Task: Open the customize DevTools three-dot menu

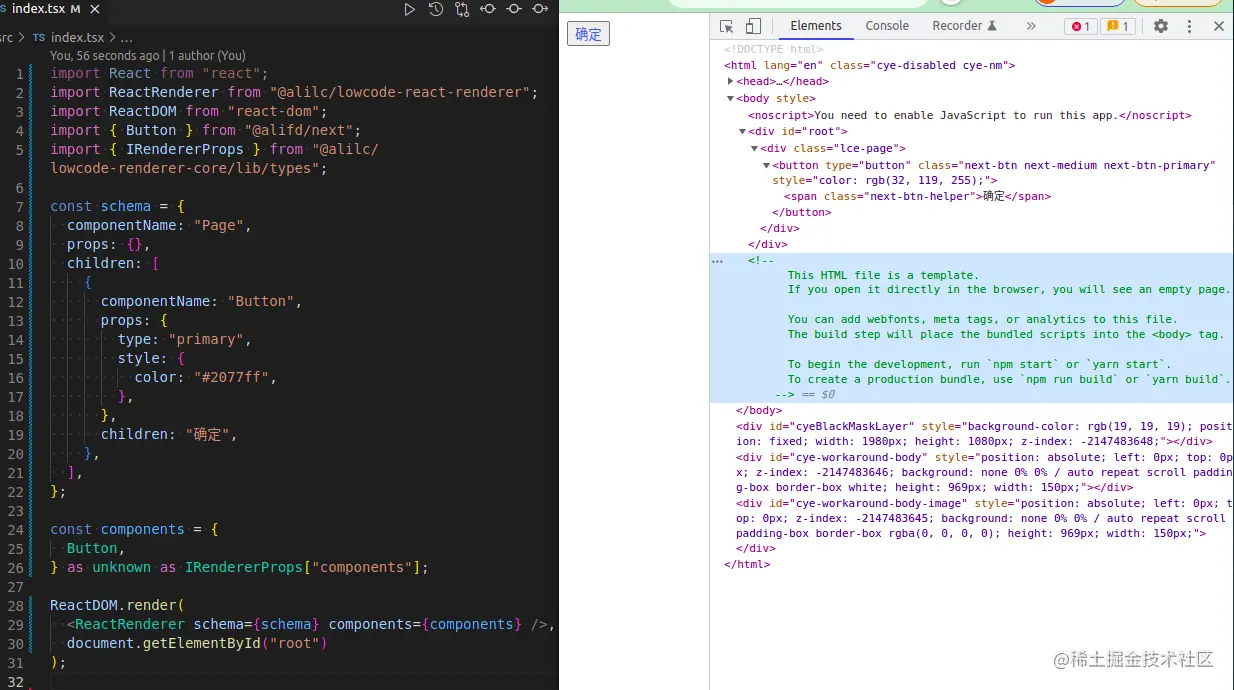Action: (1192, 26)
